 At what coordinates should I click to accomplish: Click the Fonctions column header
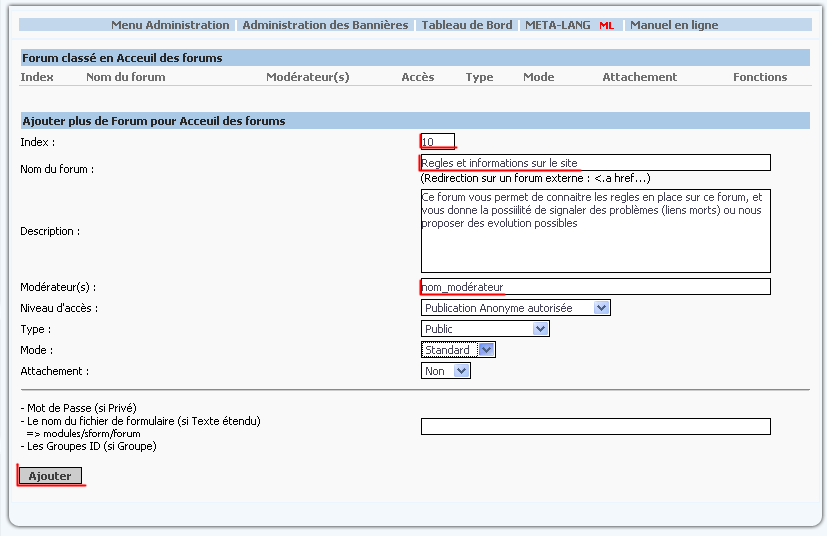(x=759, y=77)
